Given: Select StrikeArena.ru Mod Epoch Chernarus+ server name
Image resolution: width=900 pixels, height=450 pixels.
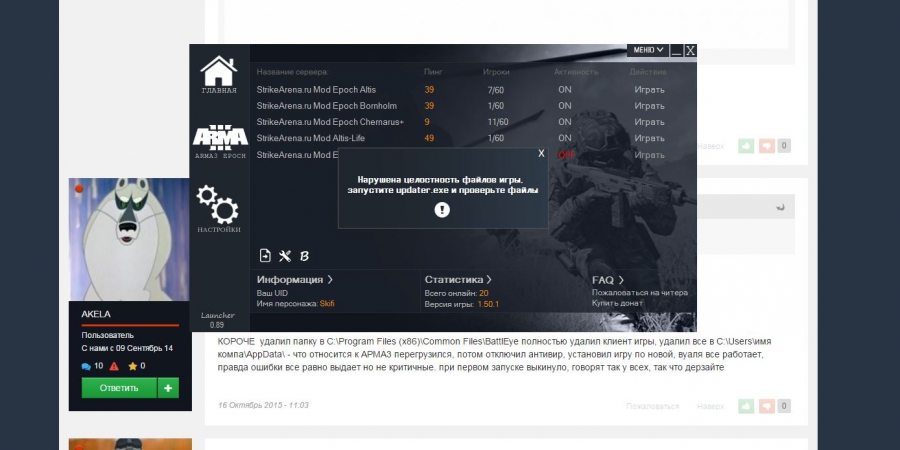Looking at the screenshot, I should (330, 122).
